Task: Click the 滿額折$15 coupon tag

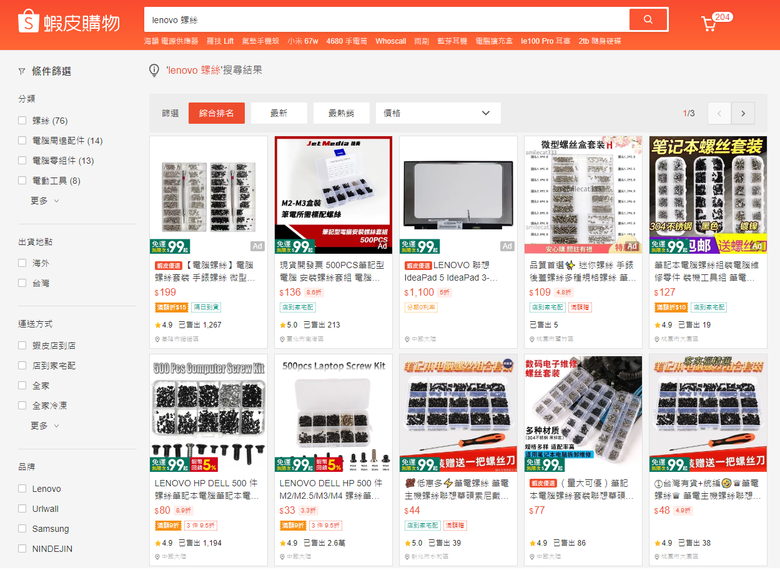Action: (171, 307)
